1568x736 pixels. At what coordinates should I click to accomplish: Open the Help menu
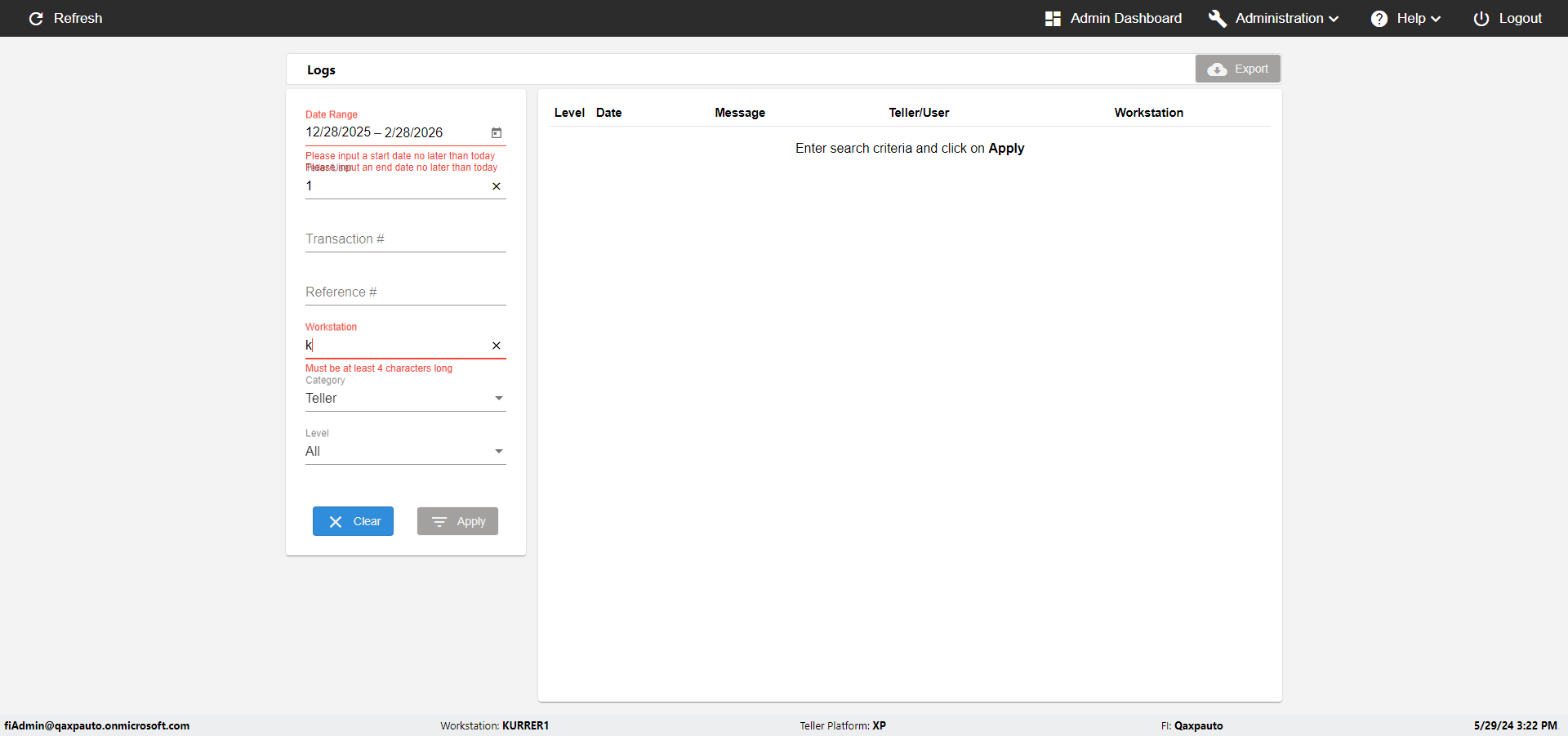(x=1405, y=18)
